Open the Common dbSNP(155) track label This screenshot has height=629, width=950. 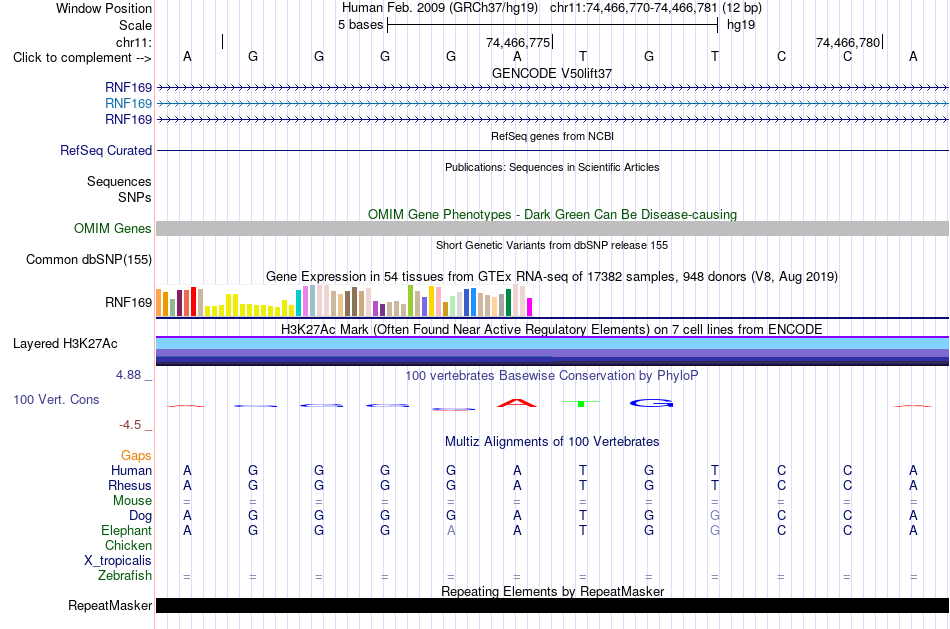(89, 259)
